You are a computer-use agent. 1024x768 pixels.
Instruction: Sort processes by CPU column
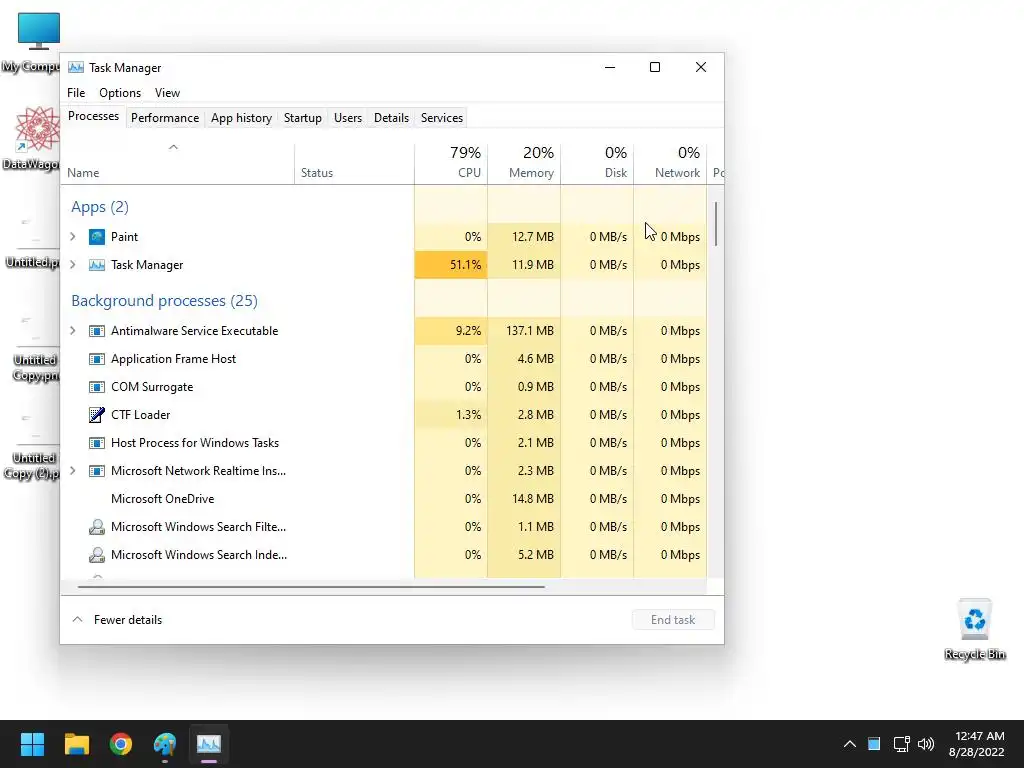click(451, 163)
